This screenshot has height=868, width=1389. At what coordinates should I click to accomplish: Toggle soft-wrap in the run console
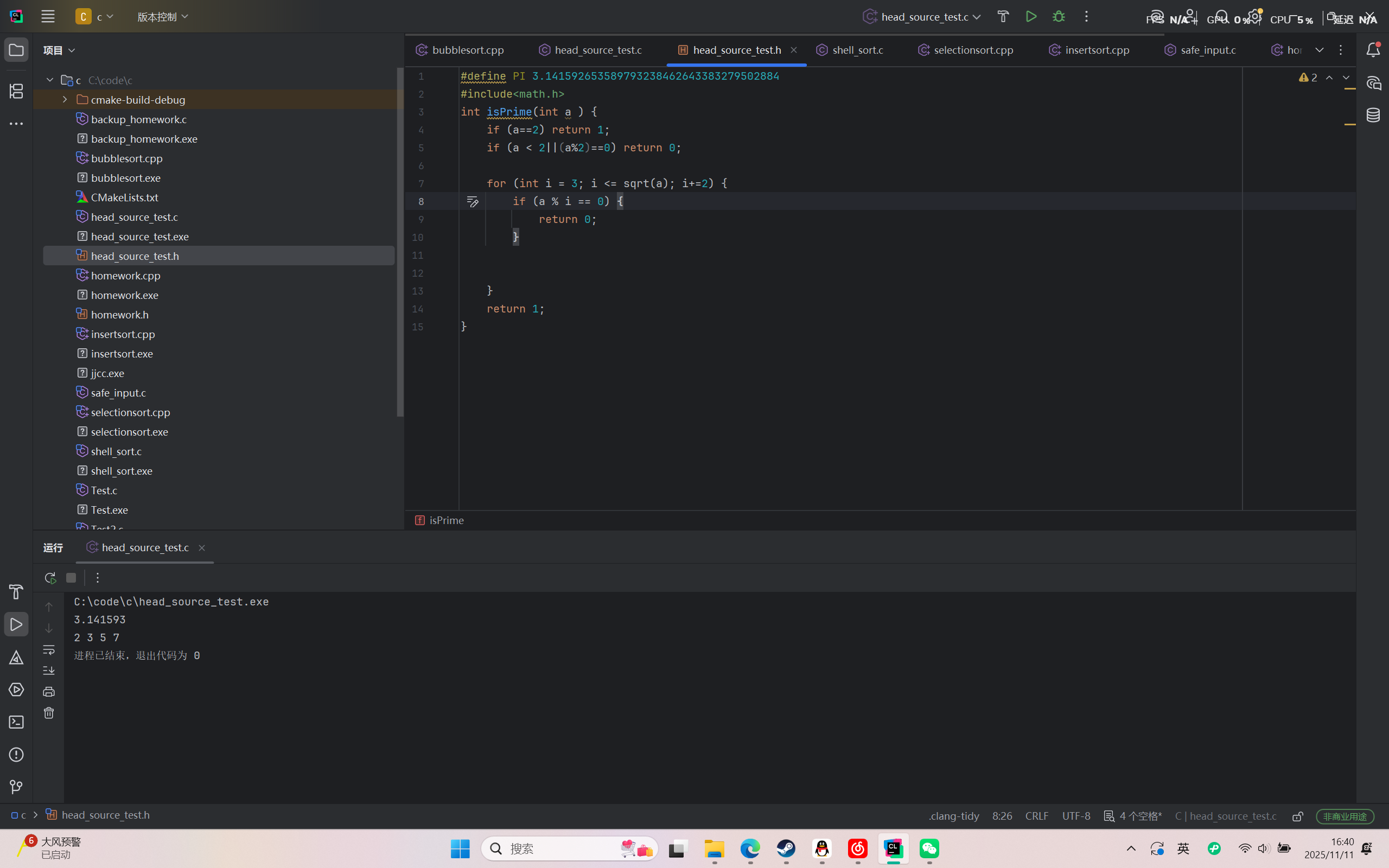pos(49,650)
